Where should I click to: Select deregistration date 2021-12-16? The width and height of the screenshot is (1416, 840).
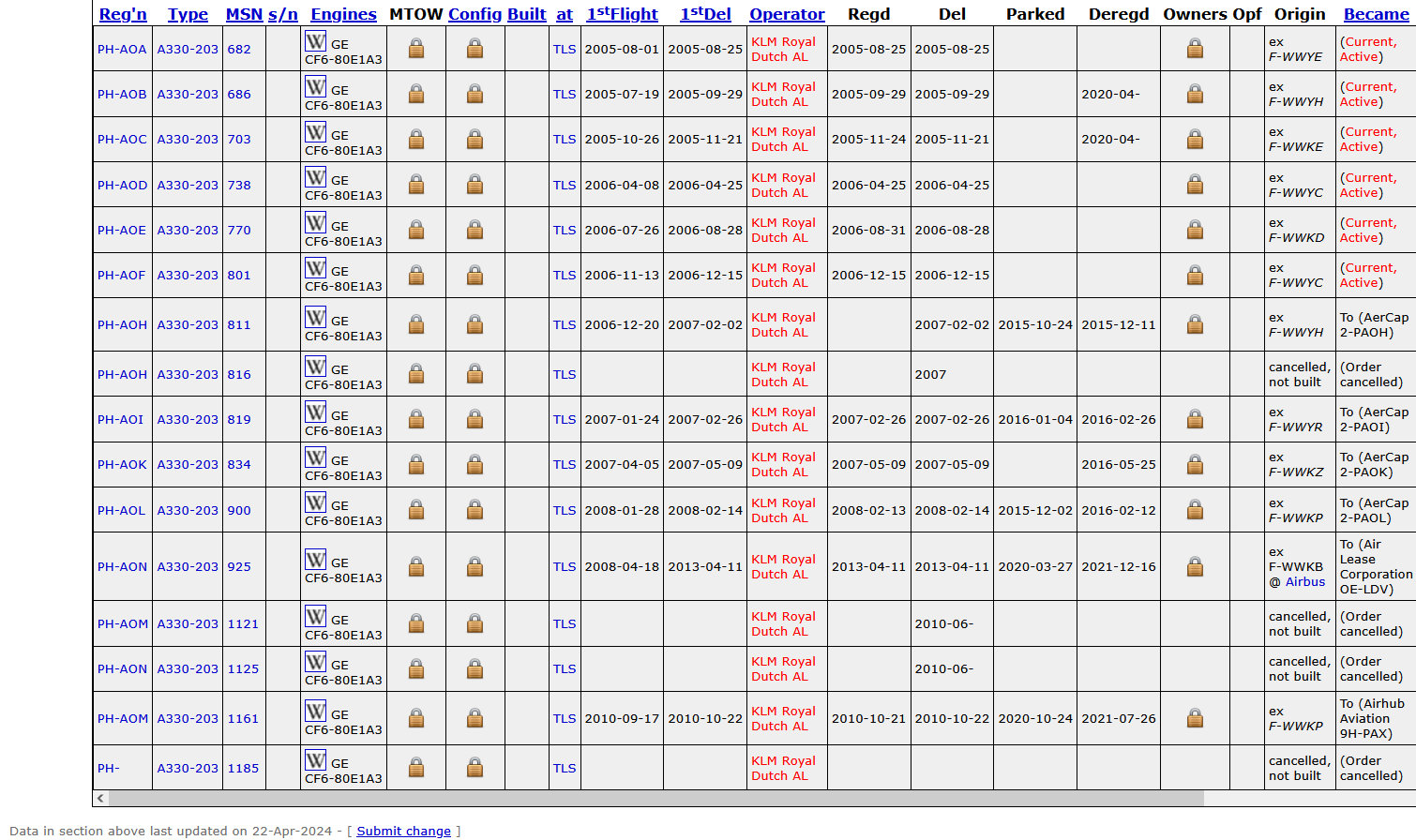tap(1119, 566)
